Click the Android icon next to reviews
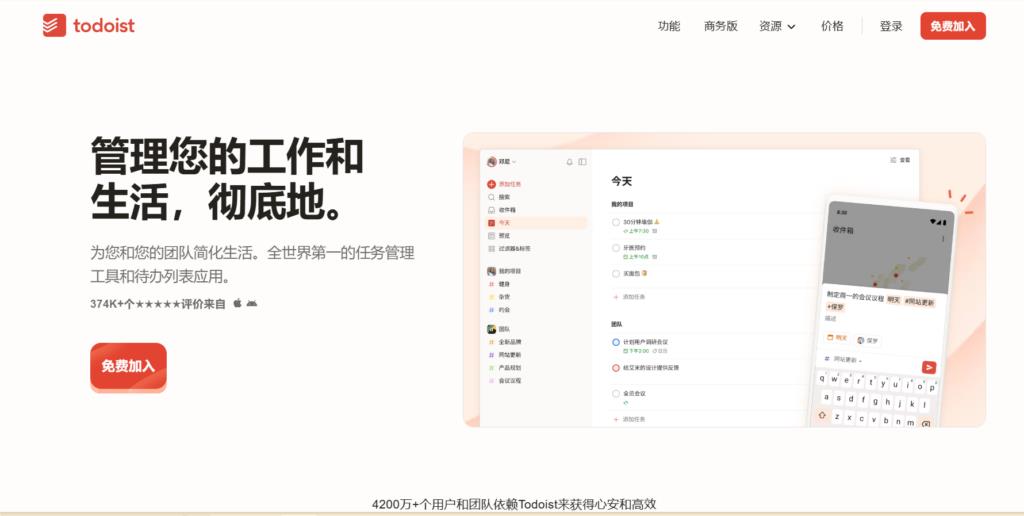 (x=251, y=303)
